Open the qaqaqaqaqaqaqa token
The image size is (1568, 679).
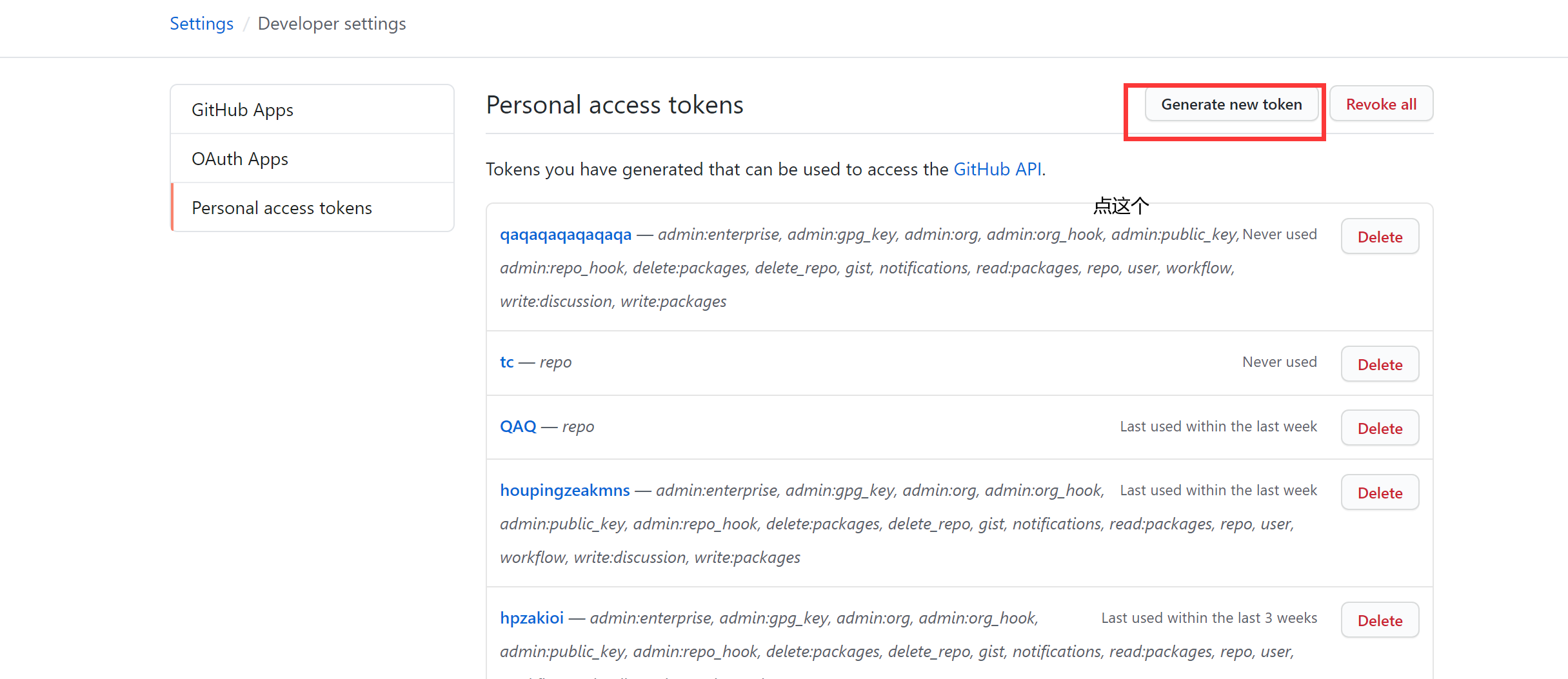point(566,234)
